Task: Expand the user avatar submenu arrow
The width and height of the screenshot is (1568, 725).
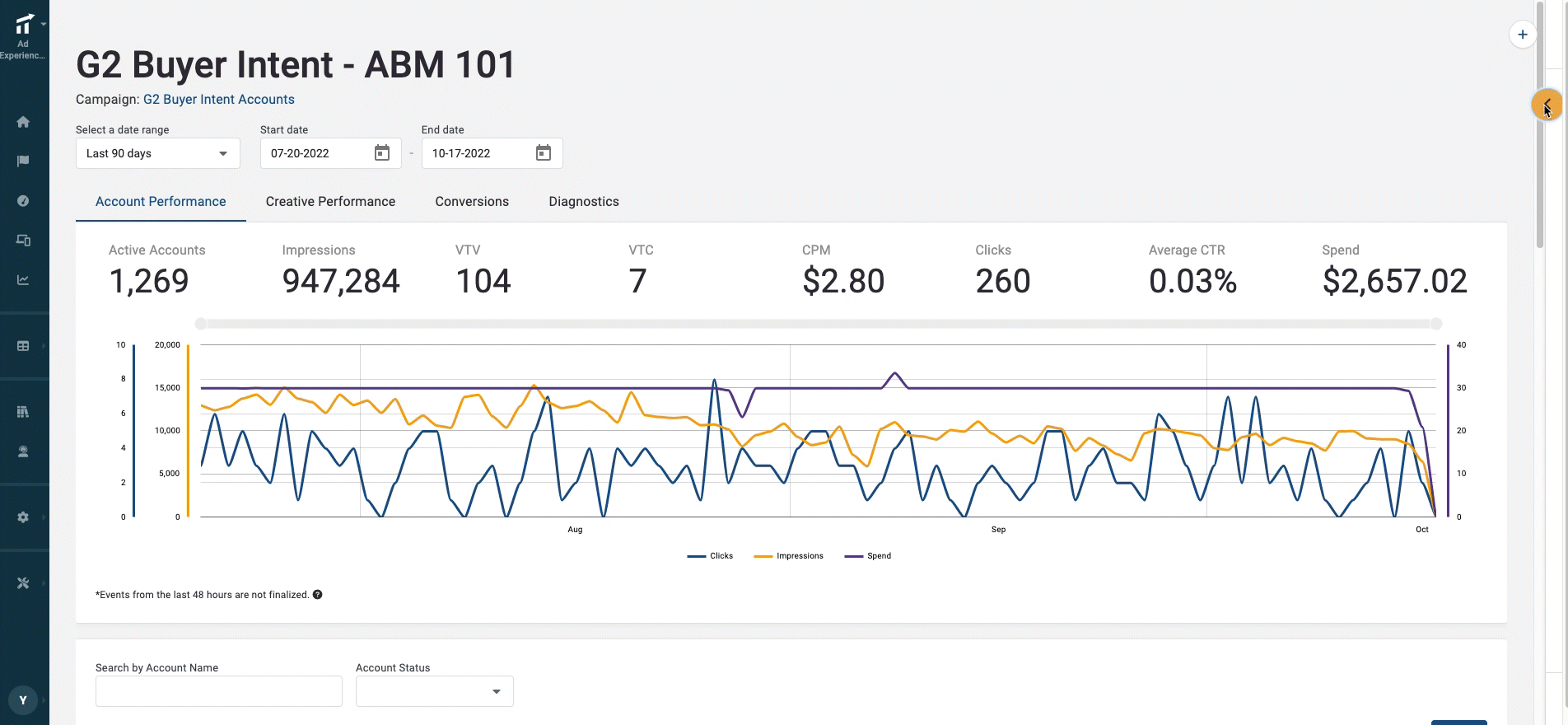Action: pos(44,700)
